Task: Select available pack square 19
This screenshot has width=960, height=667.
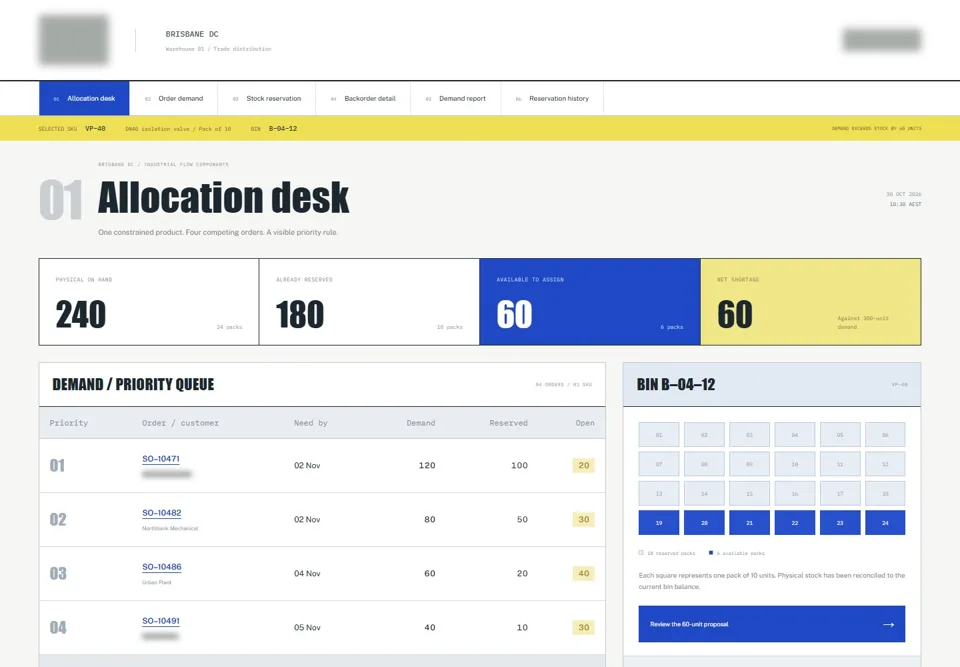Action: (659, 522)
